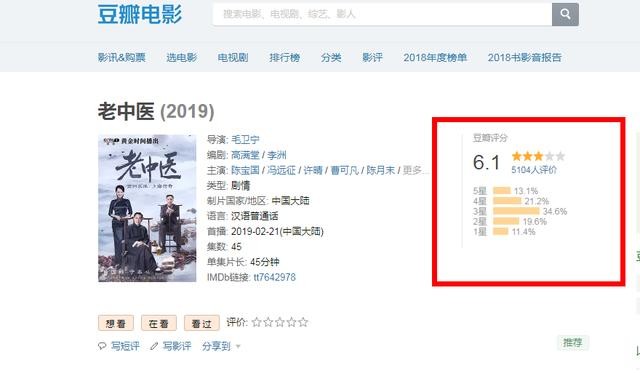Open the 2018年度榜单 navigation item
Image resolution: width=640 pixels, height=373 pixels.
tap(435, 58)
